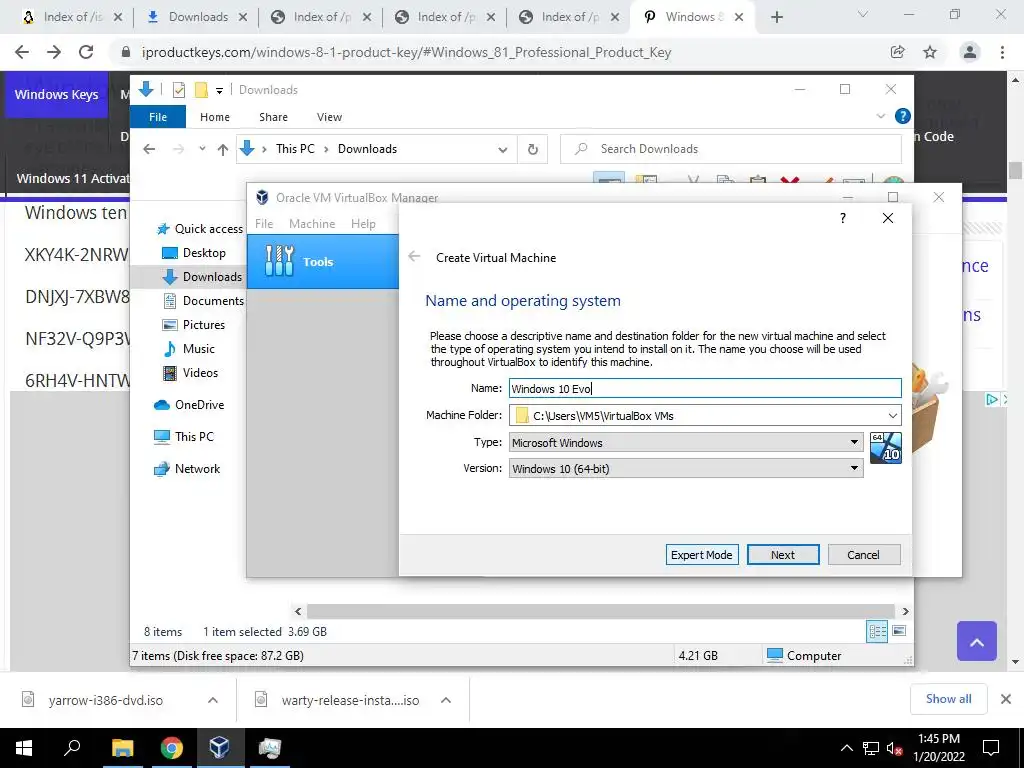Click Explorer back navigation arrow

pyautogui.click(x=150, y=149)
